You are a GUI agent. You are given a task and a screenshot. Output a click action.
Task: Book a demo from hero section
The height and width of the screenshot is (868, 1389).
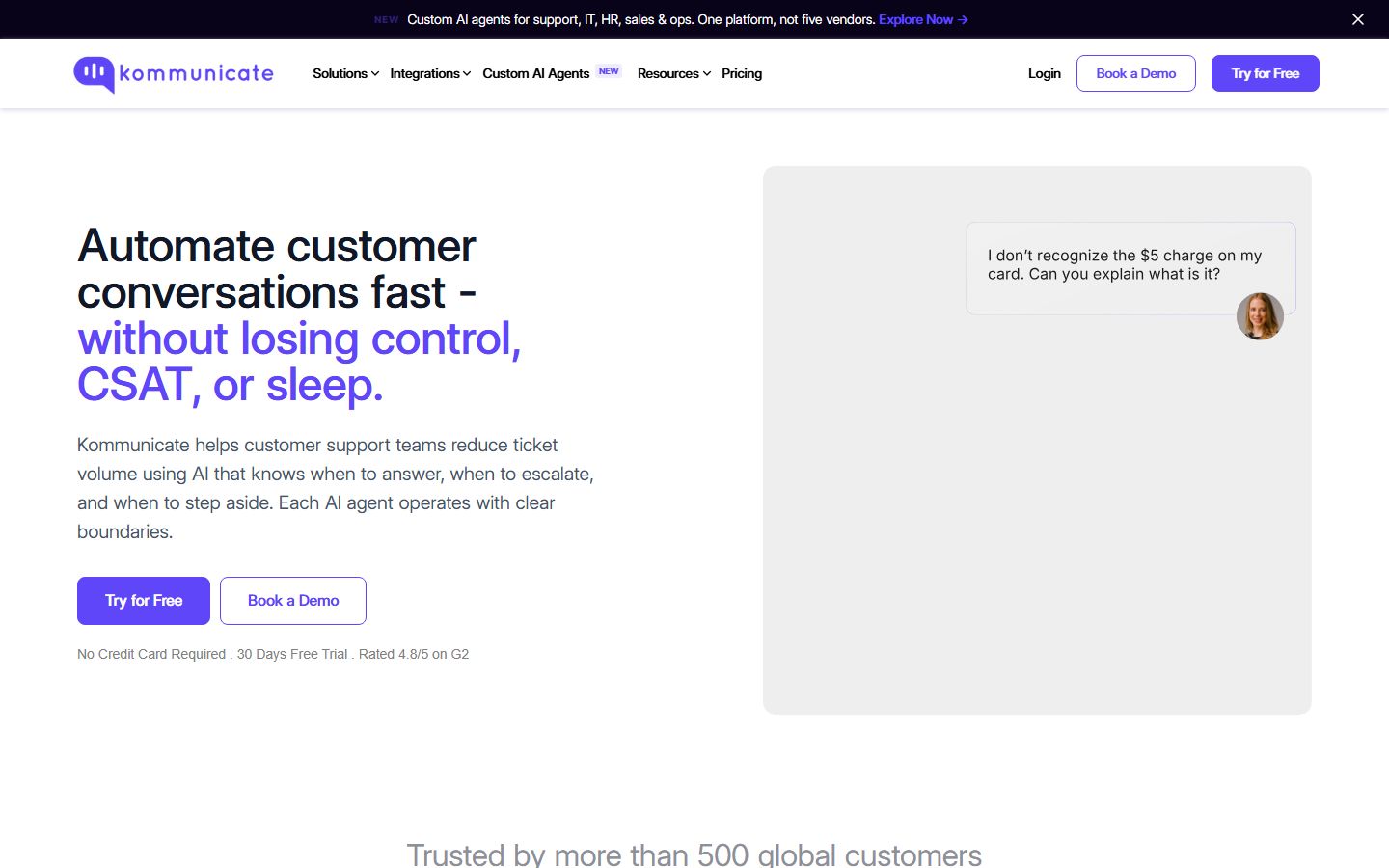293,601
